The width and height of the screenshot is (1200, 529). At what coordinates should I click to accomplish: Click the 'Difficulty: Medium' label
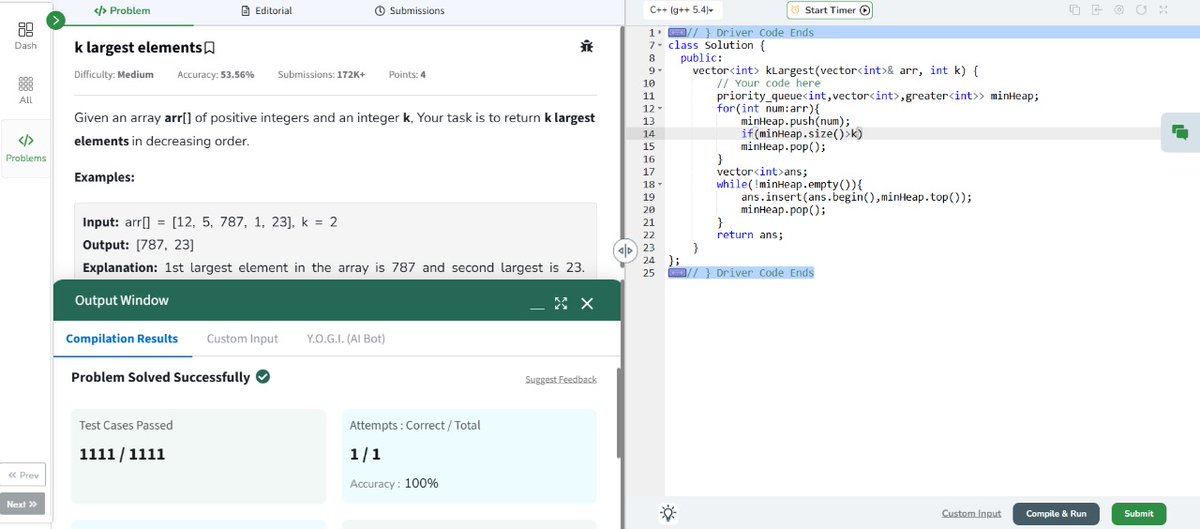click(114, 75)
